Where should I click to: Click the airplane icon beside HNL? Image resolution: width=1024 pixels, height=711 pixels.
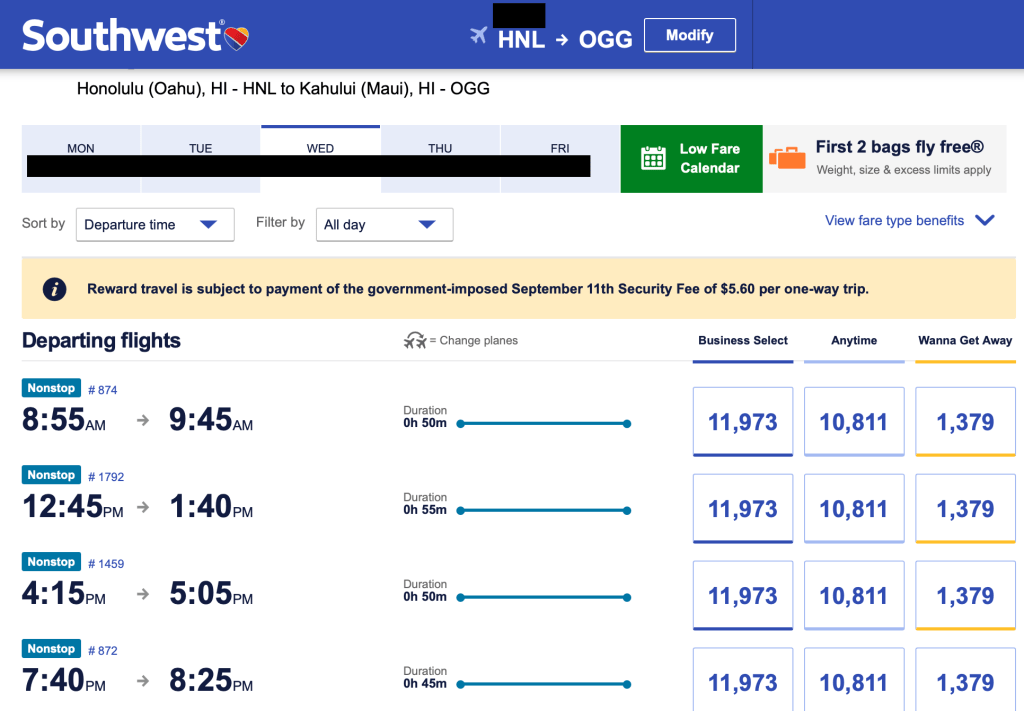click(x=479, y=37)
